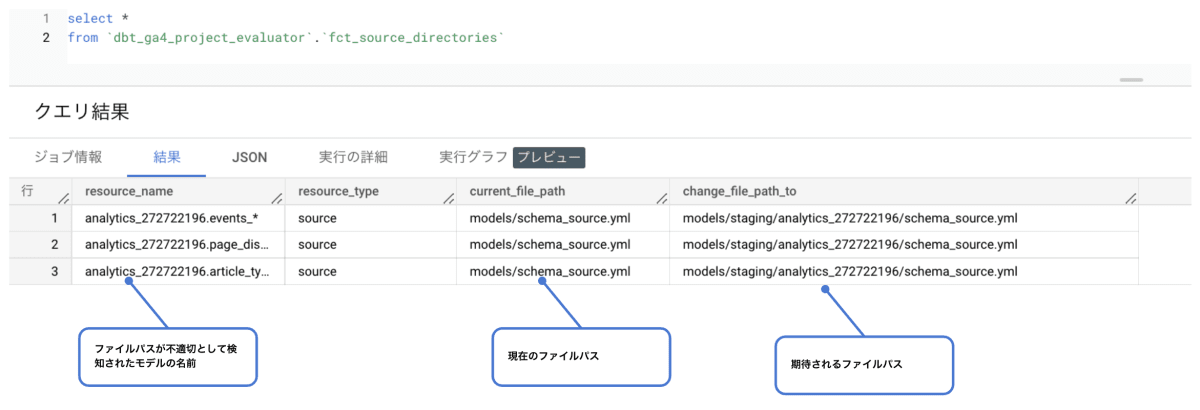The width and height of the screenshot is (1200, 410).
Task: Click the 現在のファイルパス callout box
Action: (x=581, y=356)
